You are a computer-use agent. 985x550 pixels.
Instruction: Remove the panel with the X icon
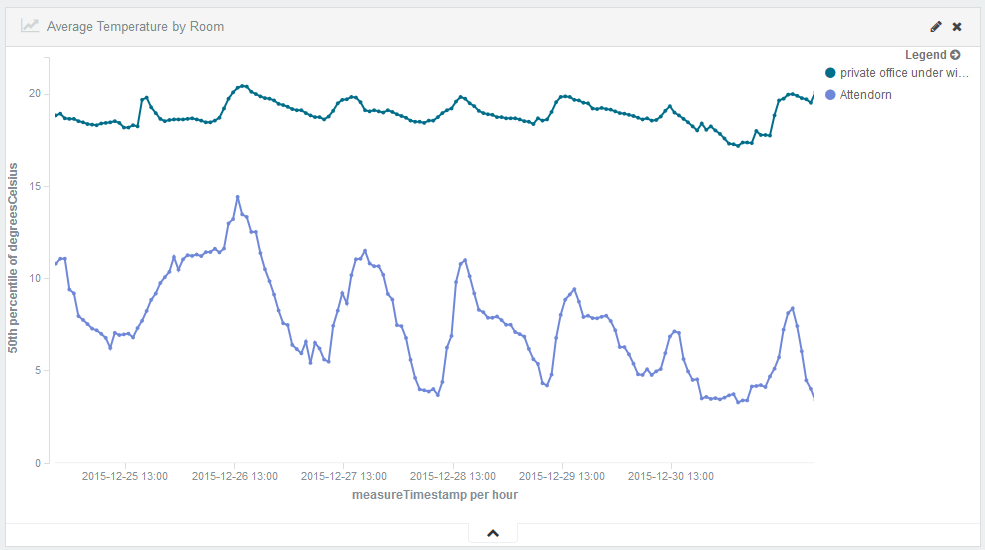957,27
